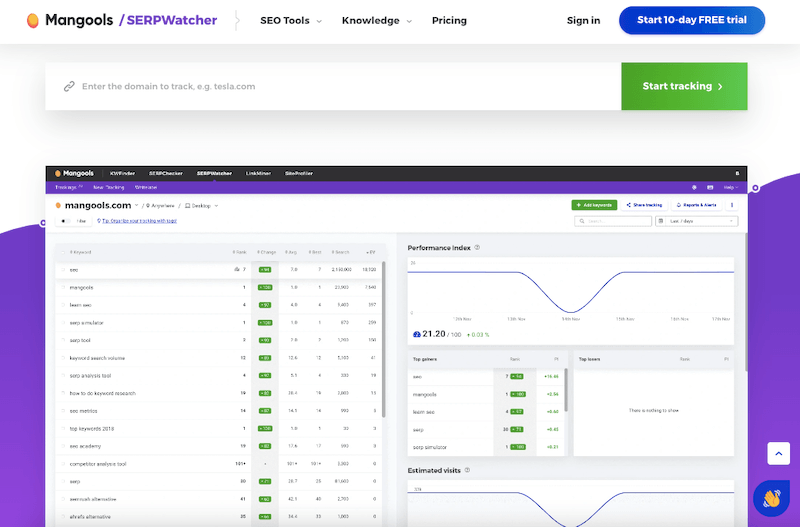Tick the checkbox for keyword mangools
The height and width of the screenshot is (527, 800).
[x=64, y=287]
